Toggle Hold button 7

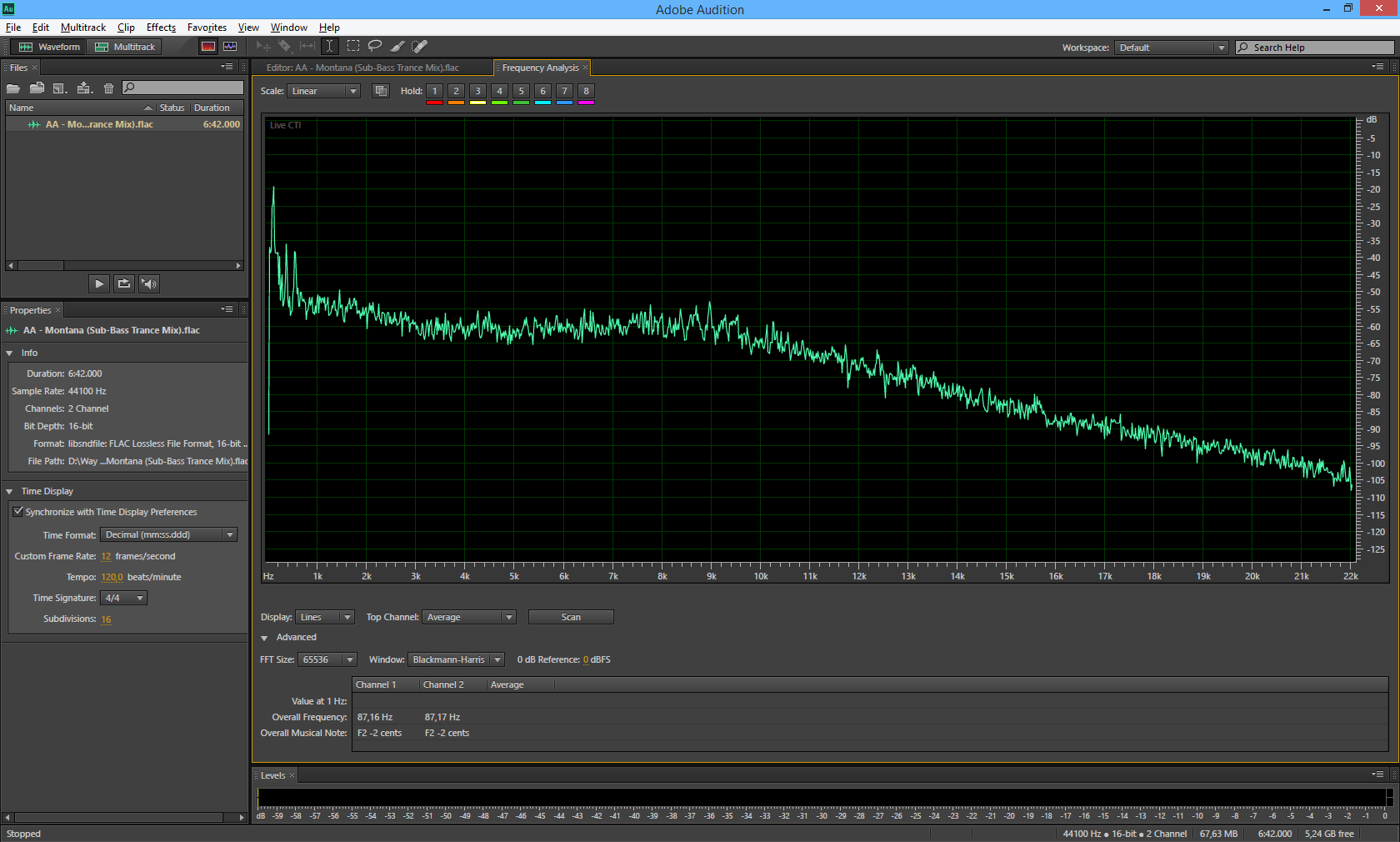564,91
